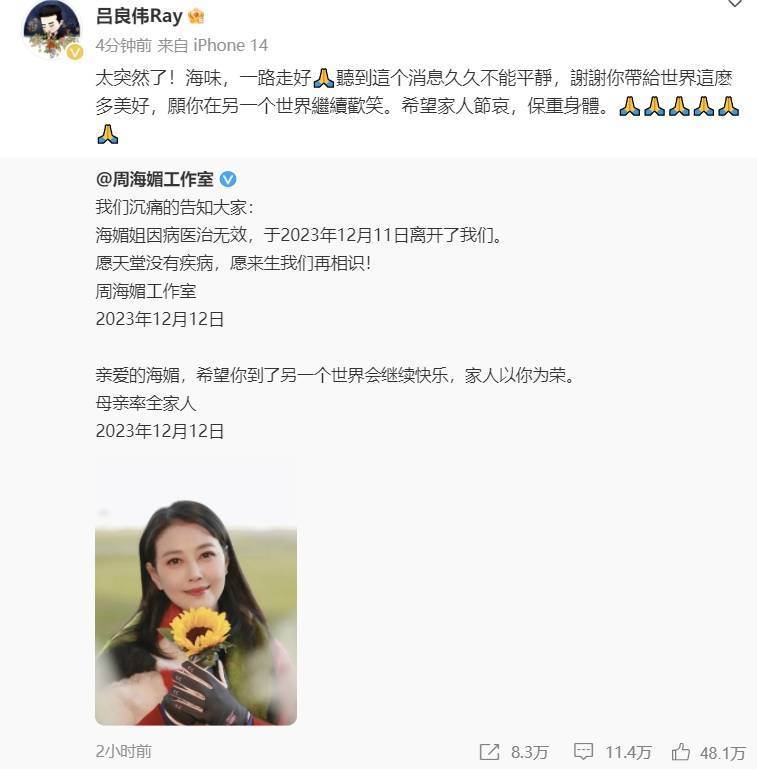Click the repost share icon
This screenshot has height=769, width=757.
[x=489, y=751]
